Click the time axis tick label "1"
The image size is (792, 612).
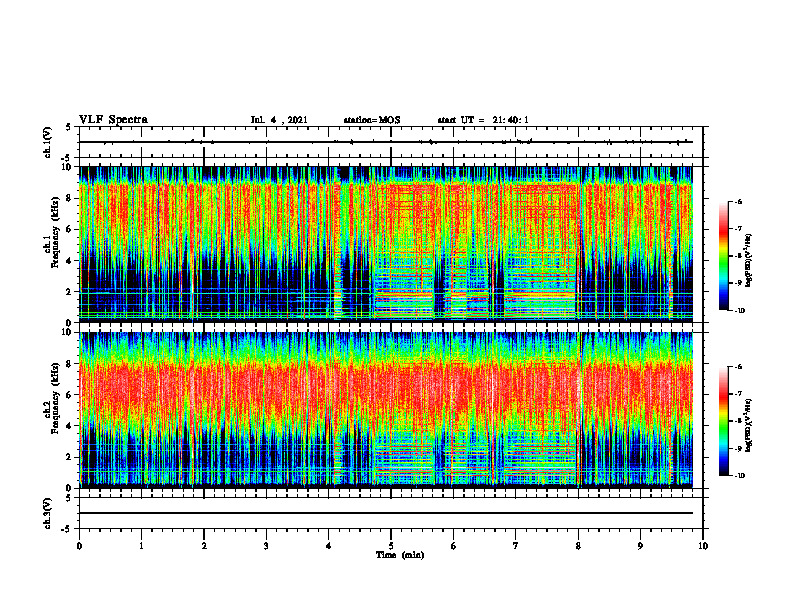click(141, 546)
